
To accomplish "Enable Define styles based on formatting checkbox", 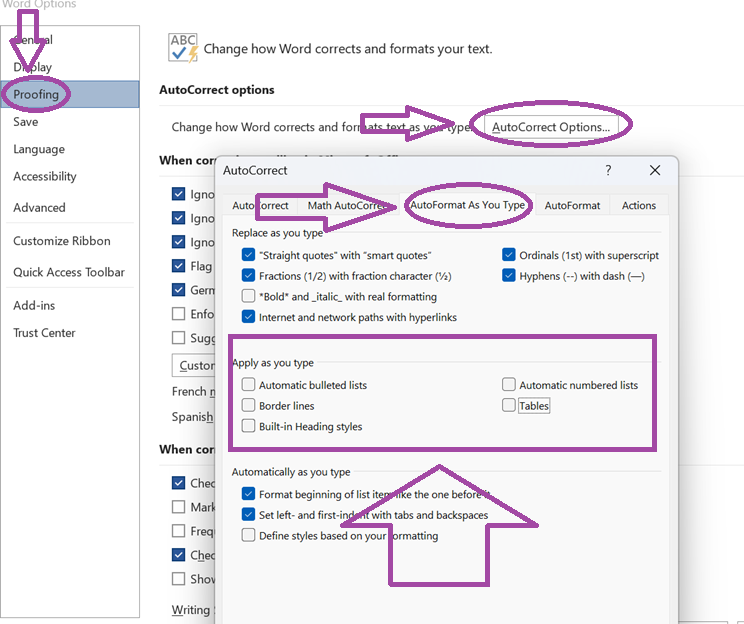I will click(248, 535).
